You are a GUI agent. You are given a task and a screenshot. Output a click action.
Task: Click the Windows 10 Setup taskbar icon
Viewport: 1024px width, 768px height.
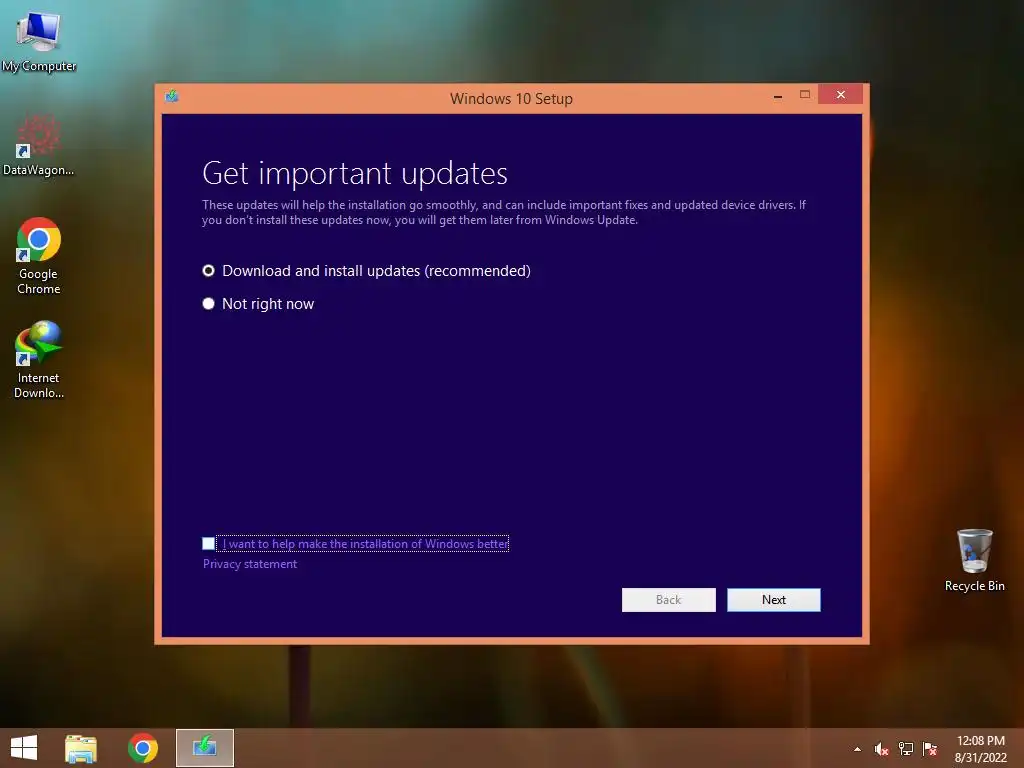pos(204,748)
